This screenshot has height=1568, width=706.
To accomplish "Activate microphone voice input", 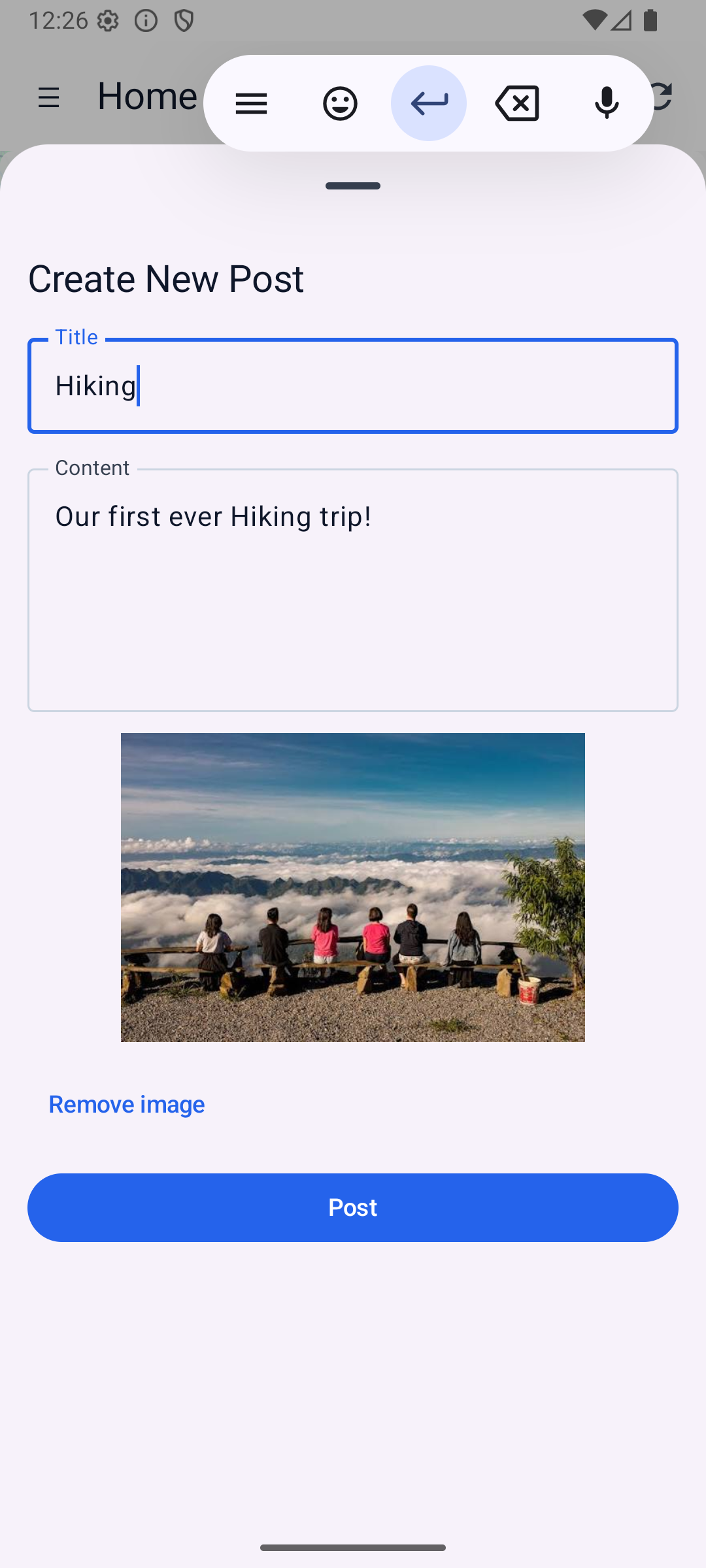I will [x=606, y=103].
